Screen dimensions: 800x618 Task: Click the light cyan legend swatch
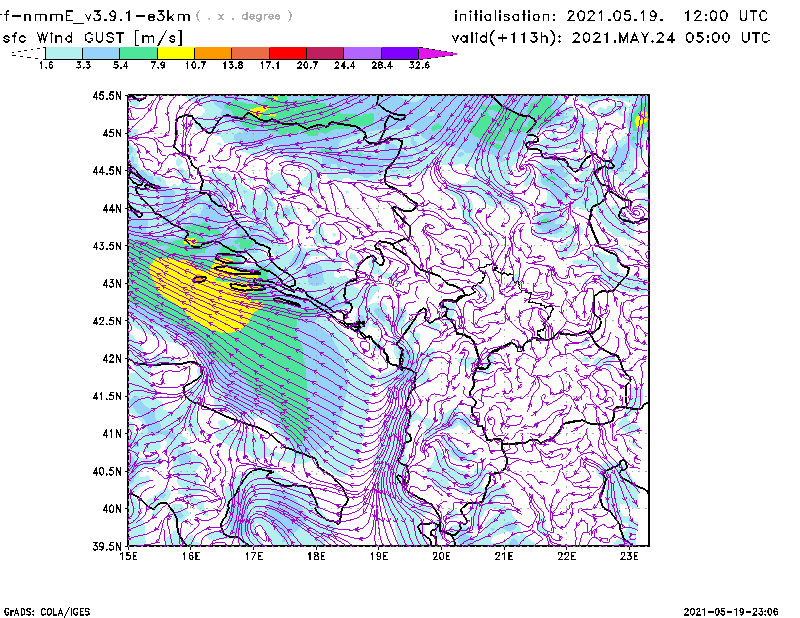click(64, 53)
